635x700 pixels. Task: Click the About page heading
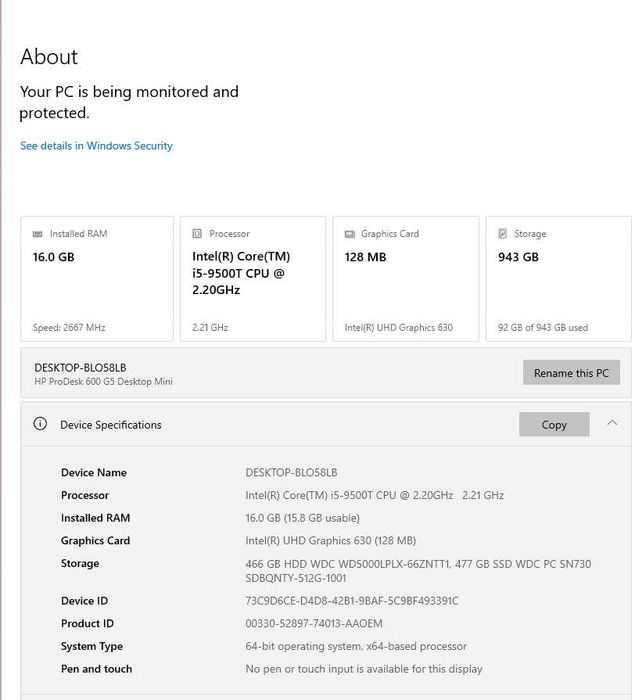click(49, 57)
